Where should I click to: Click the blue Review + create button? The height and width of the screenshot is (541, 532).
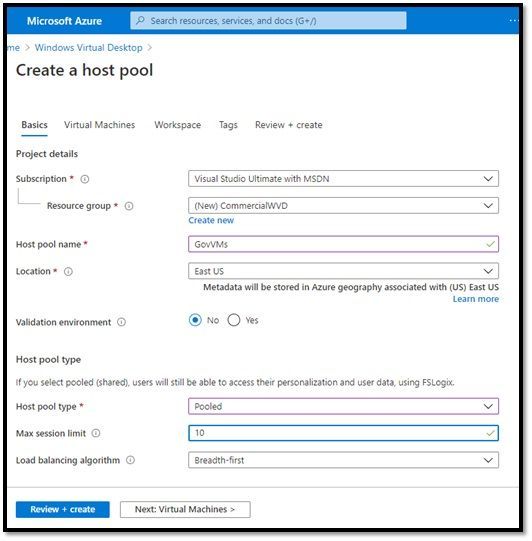[x=62, y=509]
